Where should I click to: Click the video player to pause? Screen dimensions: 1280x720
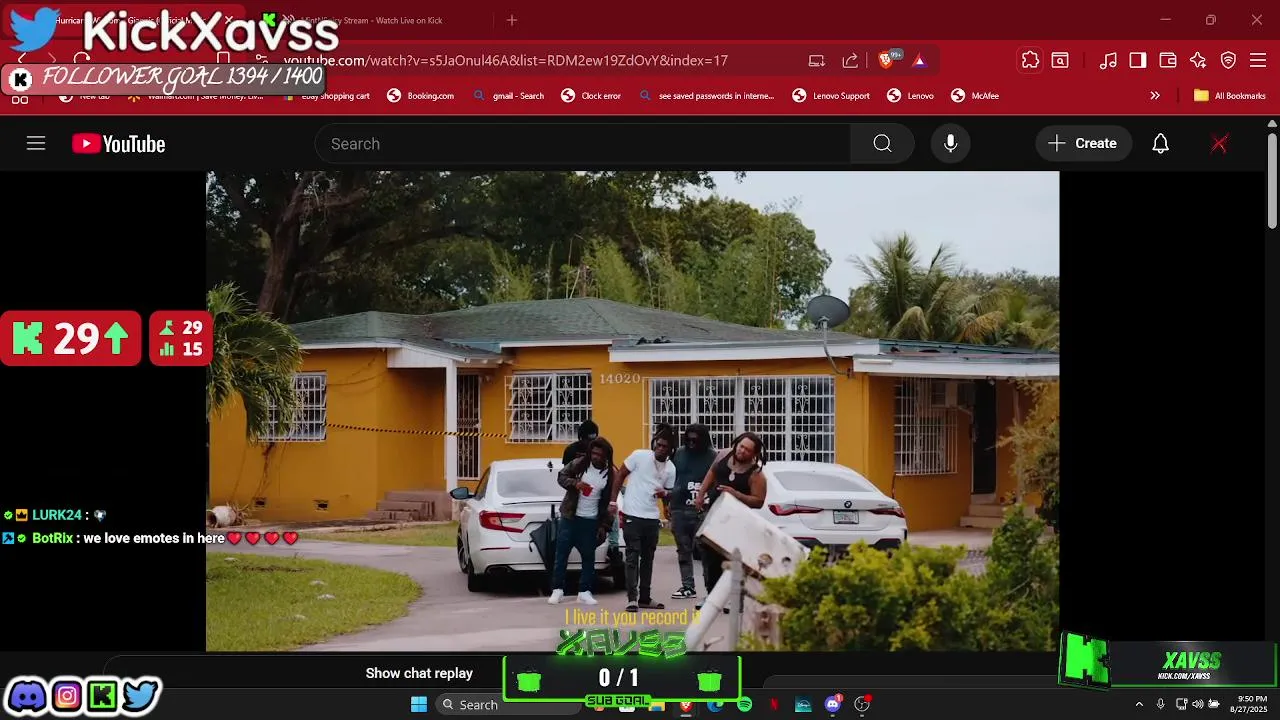[x=632, y=411]
